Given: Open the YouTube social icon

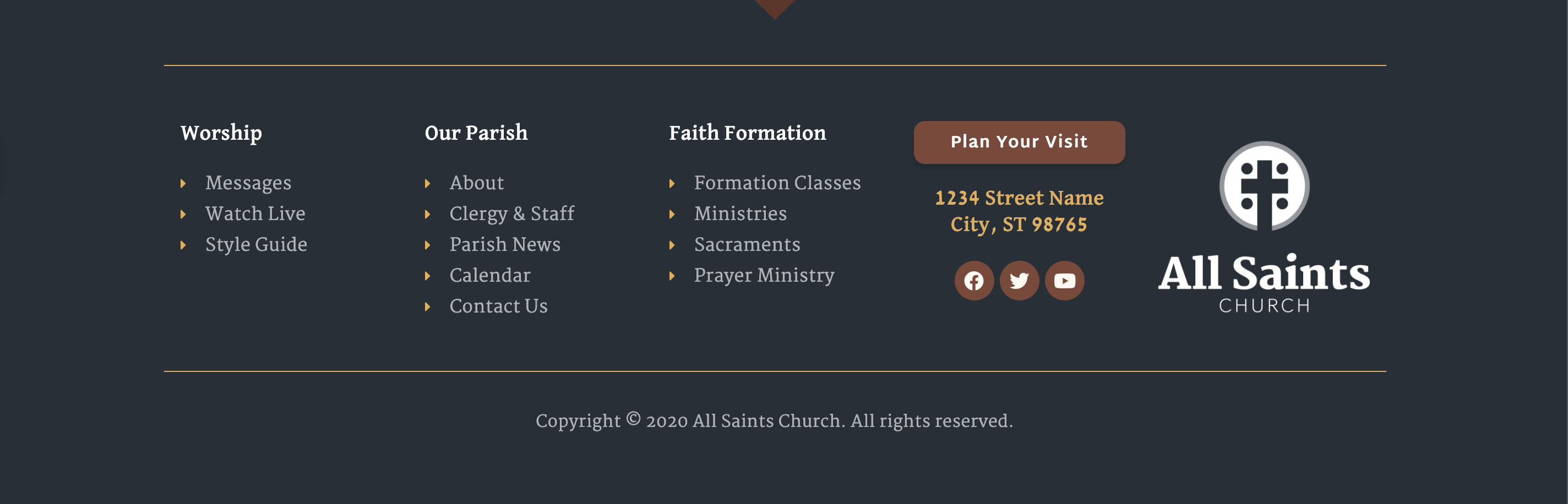Looking at the screenshot, I should [1065, 280].
